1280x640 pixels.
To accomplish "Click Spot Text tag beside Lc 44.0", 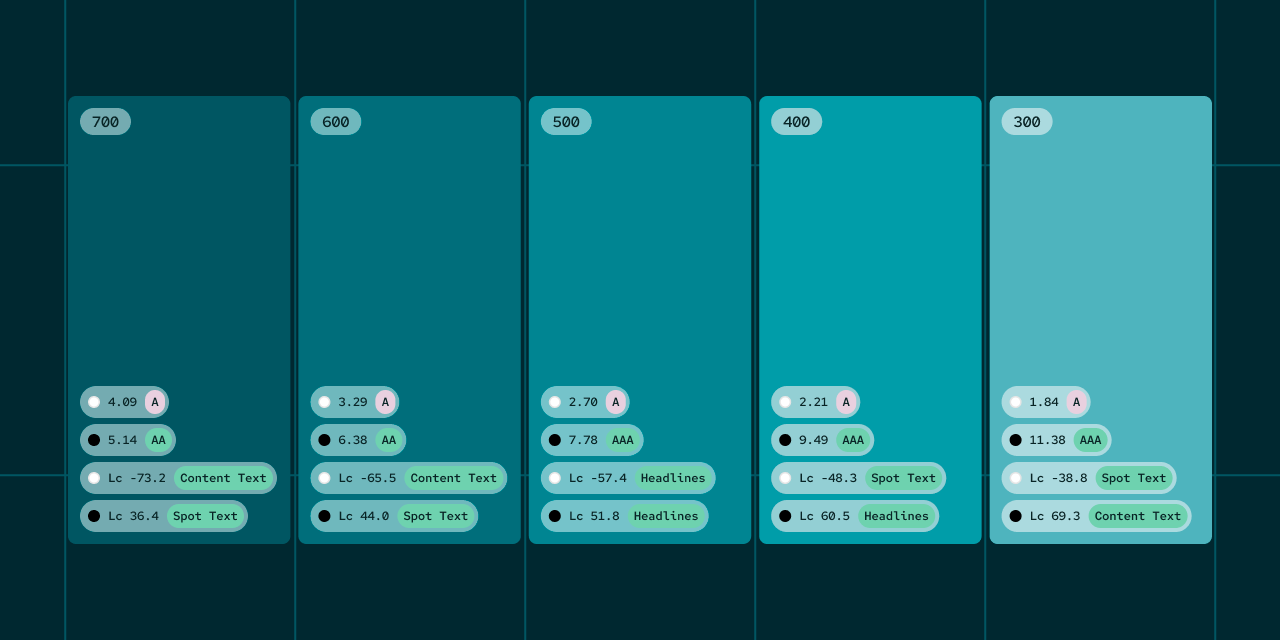I will (x=436, y=516).
